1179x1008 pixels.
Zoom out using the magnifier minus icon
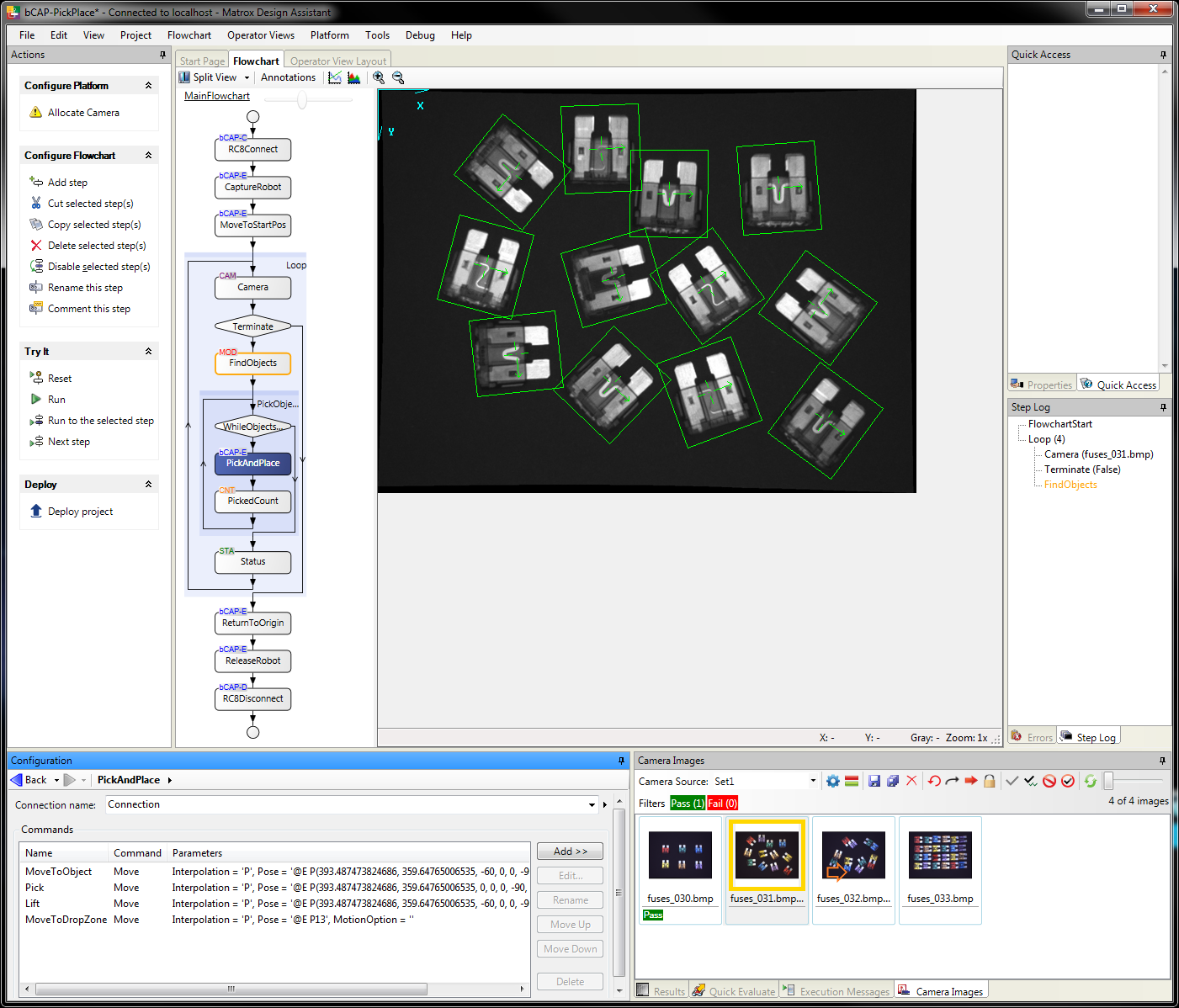398,77
